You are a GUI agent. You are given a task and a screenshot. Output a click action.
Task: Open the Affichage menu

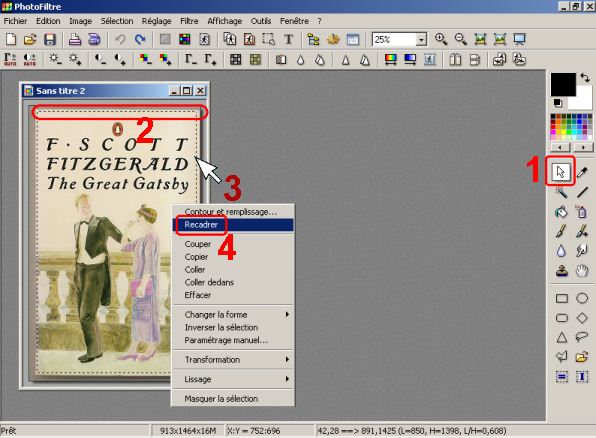224,21
